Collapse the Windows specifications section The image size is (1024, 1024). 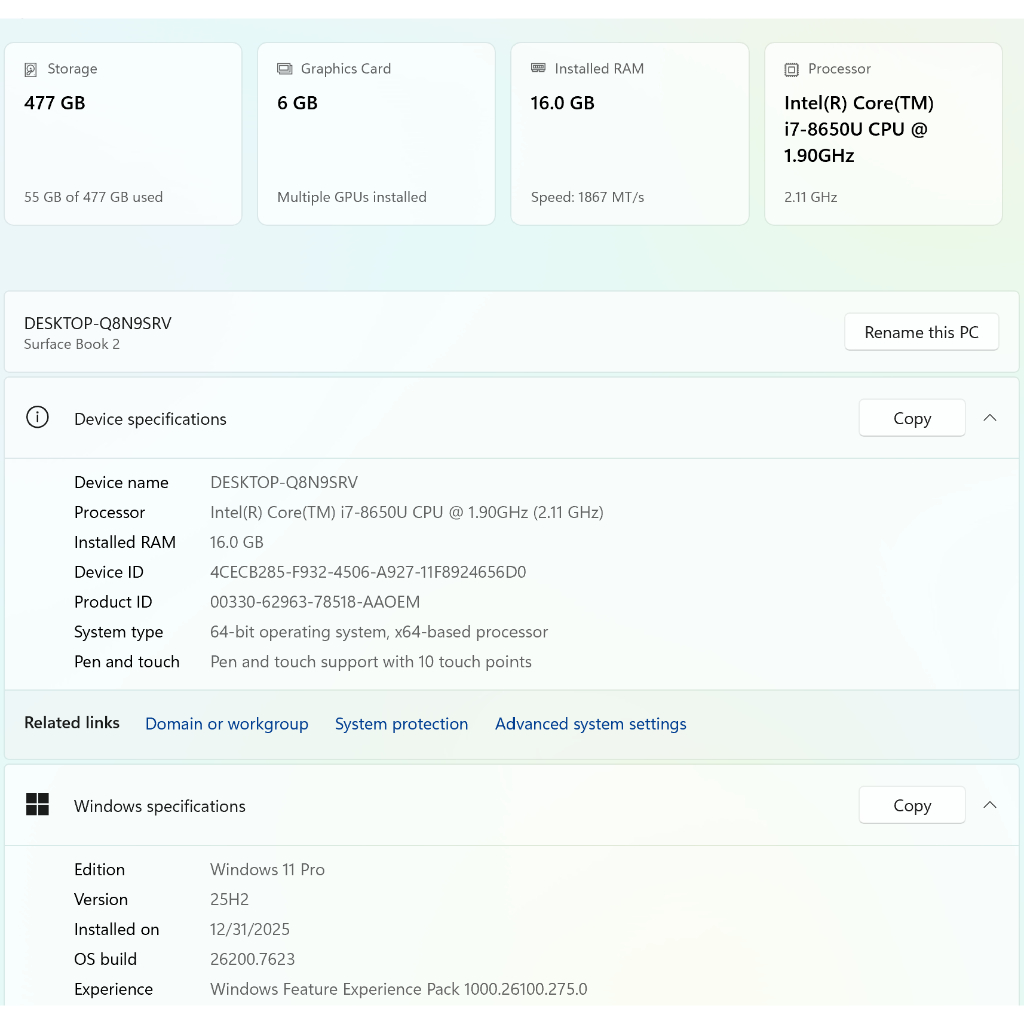(x=989, y=805)
